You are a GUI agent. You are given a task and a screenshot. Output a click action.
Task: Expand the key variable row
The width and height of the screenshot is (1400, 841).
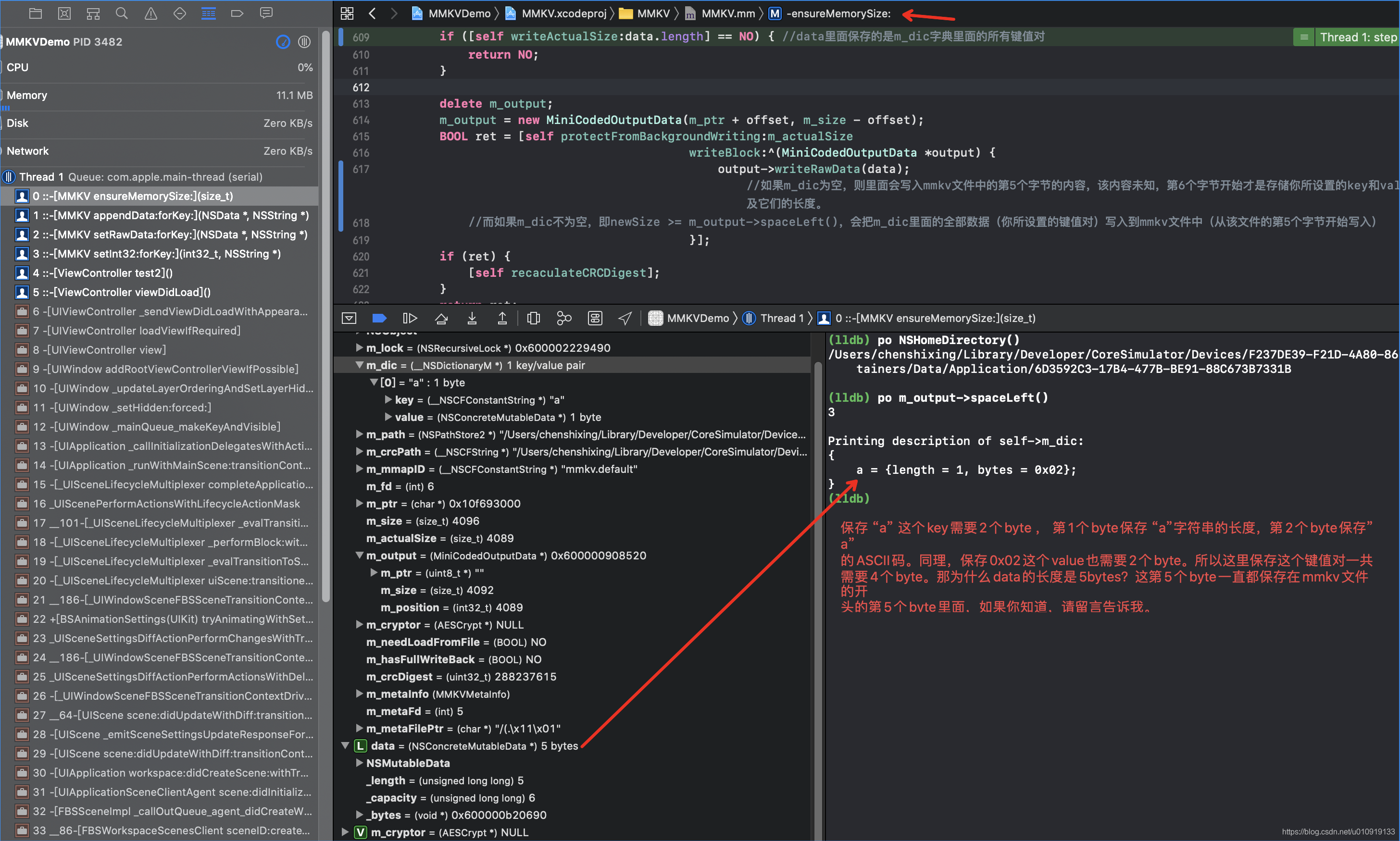[388, 400]
